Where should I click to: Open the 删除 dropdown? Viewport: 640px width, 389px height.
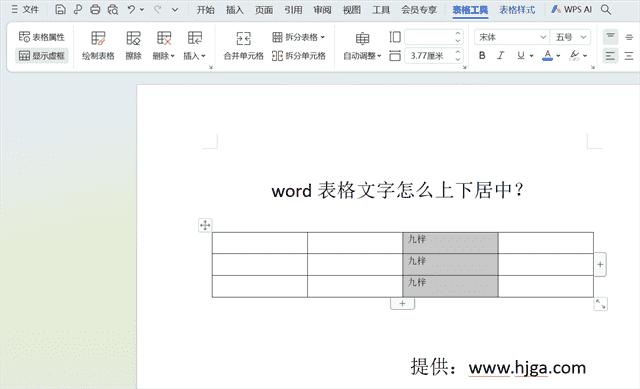(x=164, y=45)
